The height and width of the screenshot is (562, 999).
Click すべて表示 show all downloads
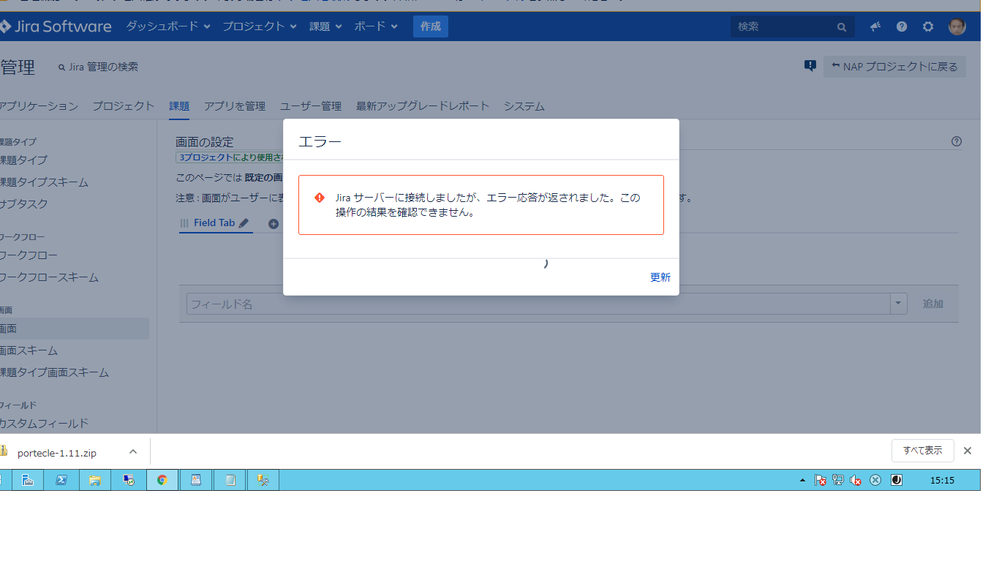922,450
